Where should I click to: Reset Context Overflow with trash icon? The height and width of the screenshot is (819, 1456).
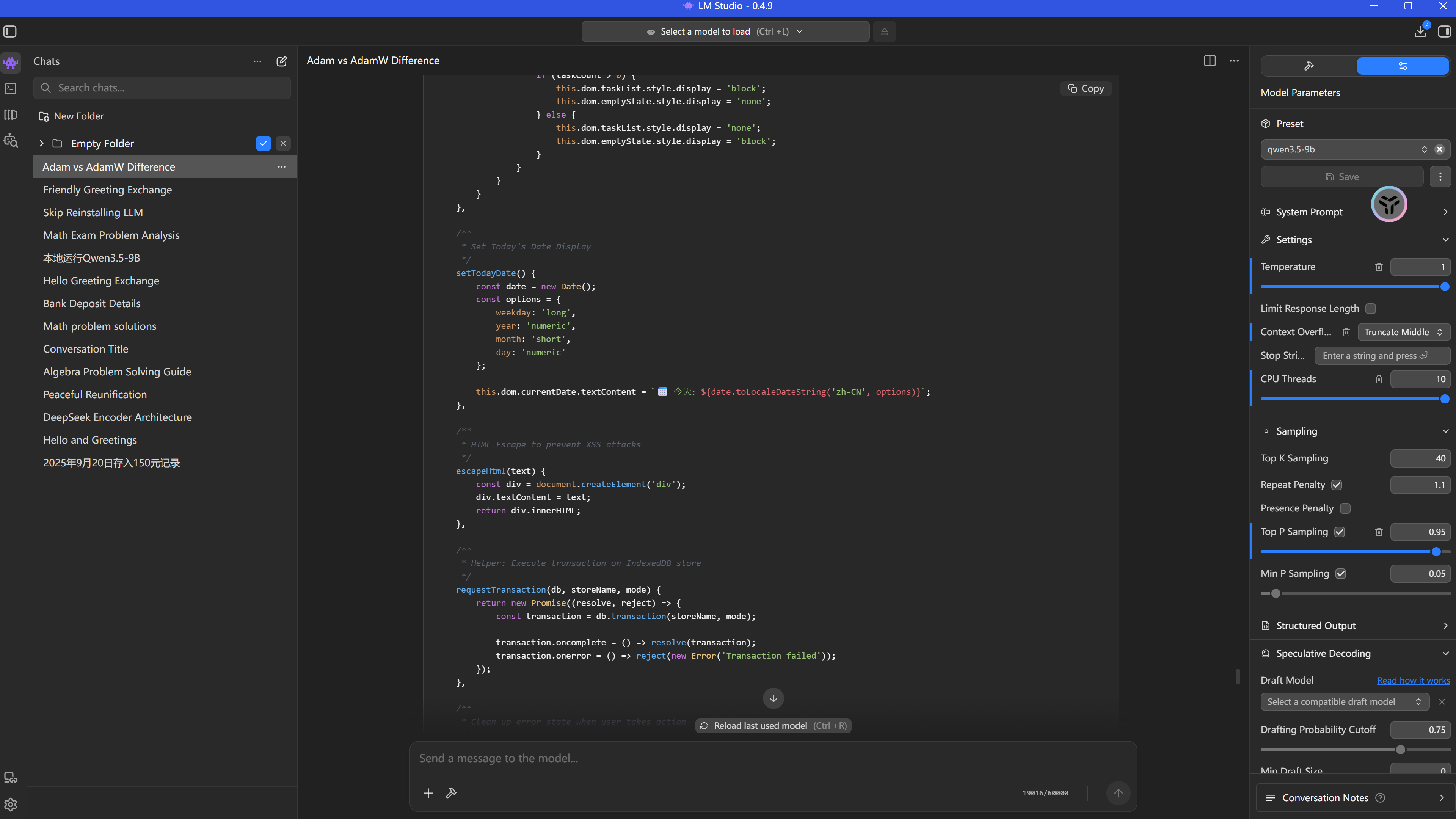[1346, 333]
